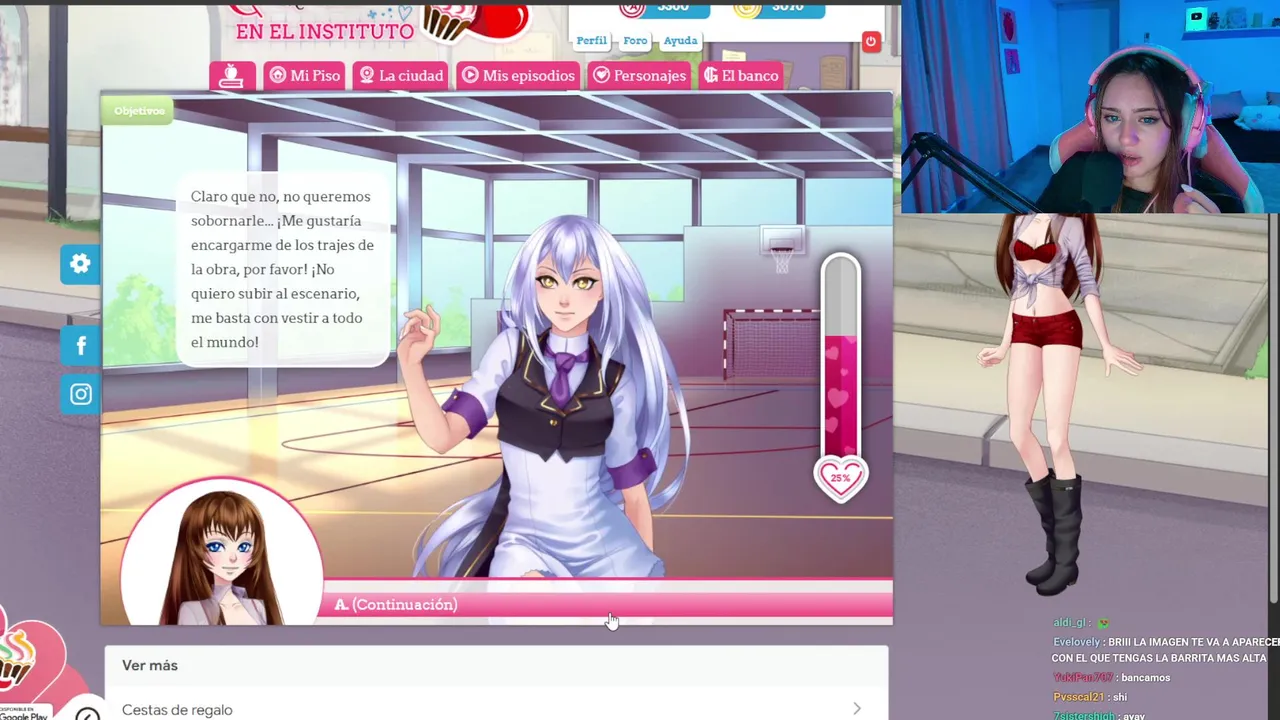Click the action points counter icon
This screenshot has width=1280, height=720.
click(632, 8)
